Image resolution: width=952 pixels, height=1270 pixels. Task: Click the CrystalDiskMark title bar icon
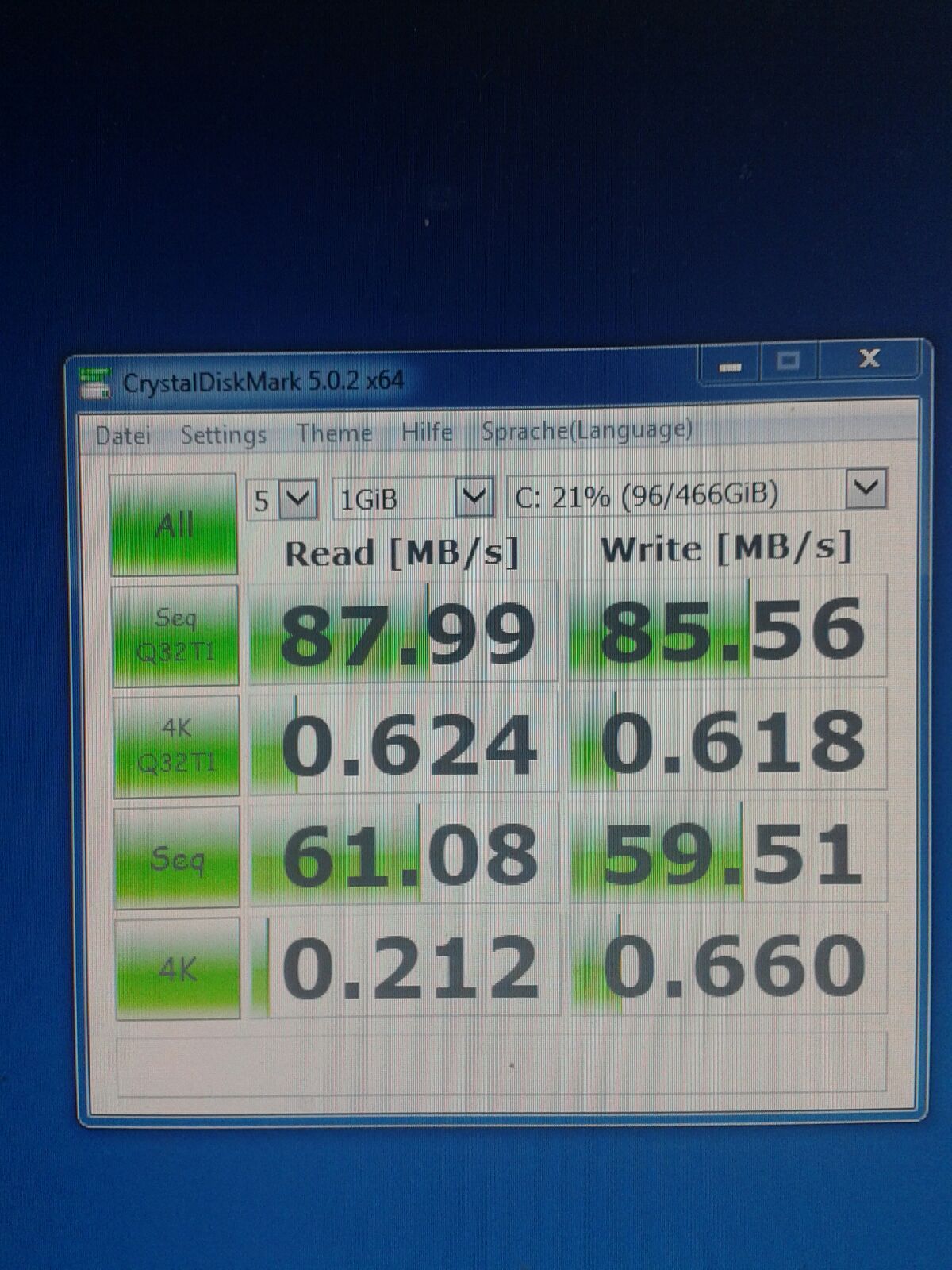pyautogui.click(x=95, y=383)
